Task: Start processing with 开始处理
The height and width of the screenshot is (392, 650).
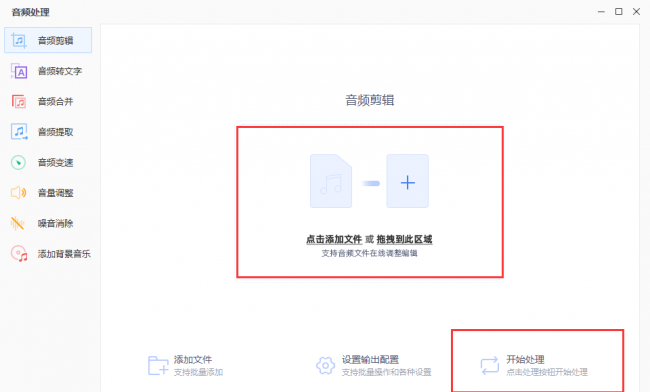Action: coord(525,359)
